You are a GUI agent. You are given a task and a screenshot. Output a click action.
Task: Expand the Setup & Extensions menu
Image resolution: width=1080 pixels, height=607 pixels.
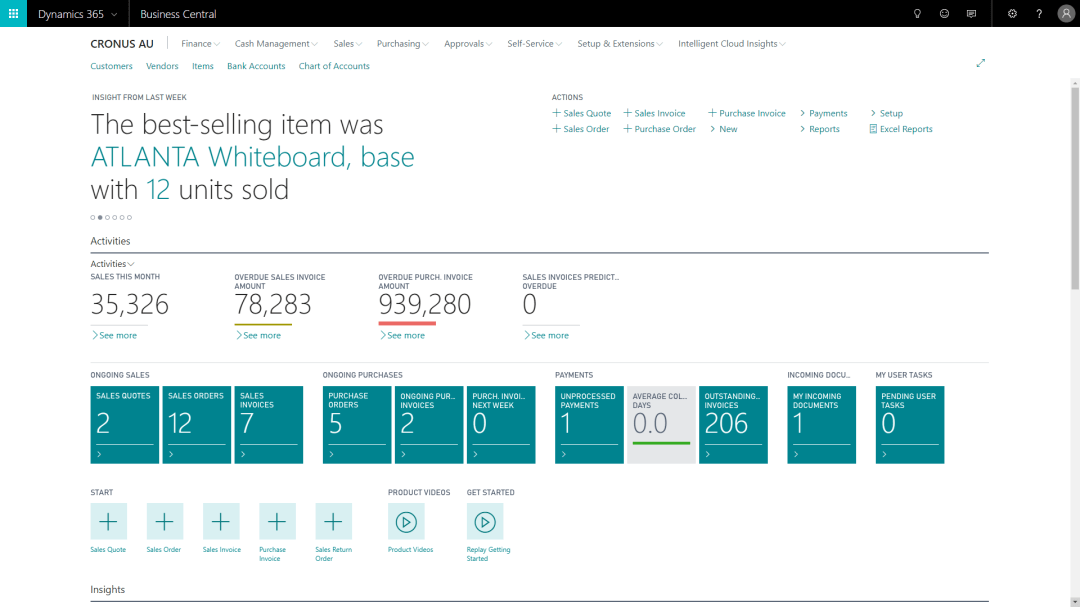(x=620, y=43)
